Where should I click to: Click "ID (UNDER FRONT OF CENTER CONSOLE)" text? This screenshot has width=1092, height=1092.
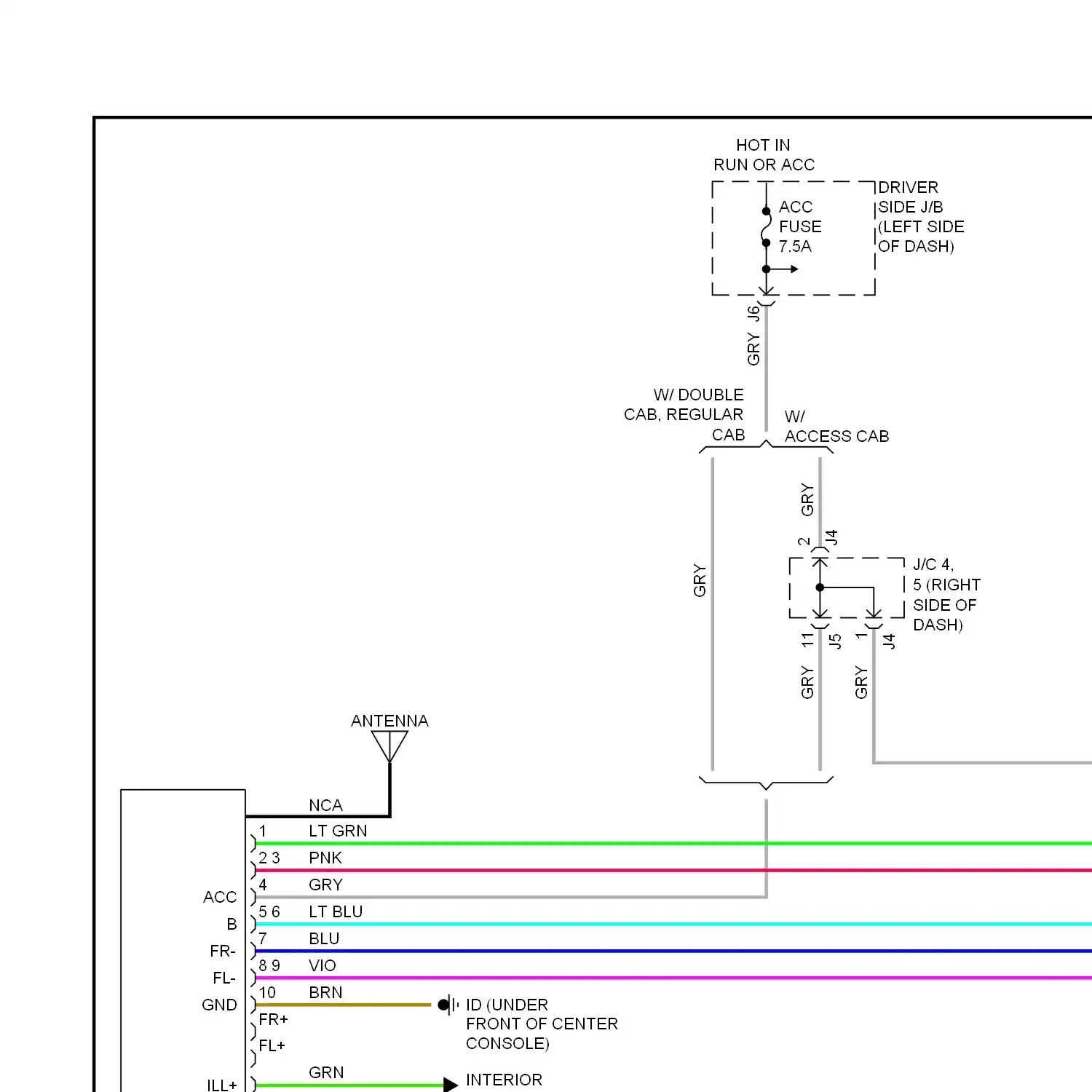coord(542,1024)
